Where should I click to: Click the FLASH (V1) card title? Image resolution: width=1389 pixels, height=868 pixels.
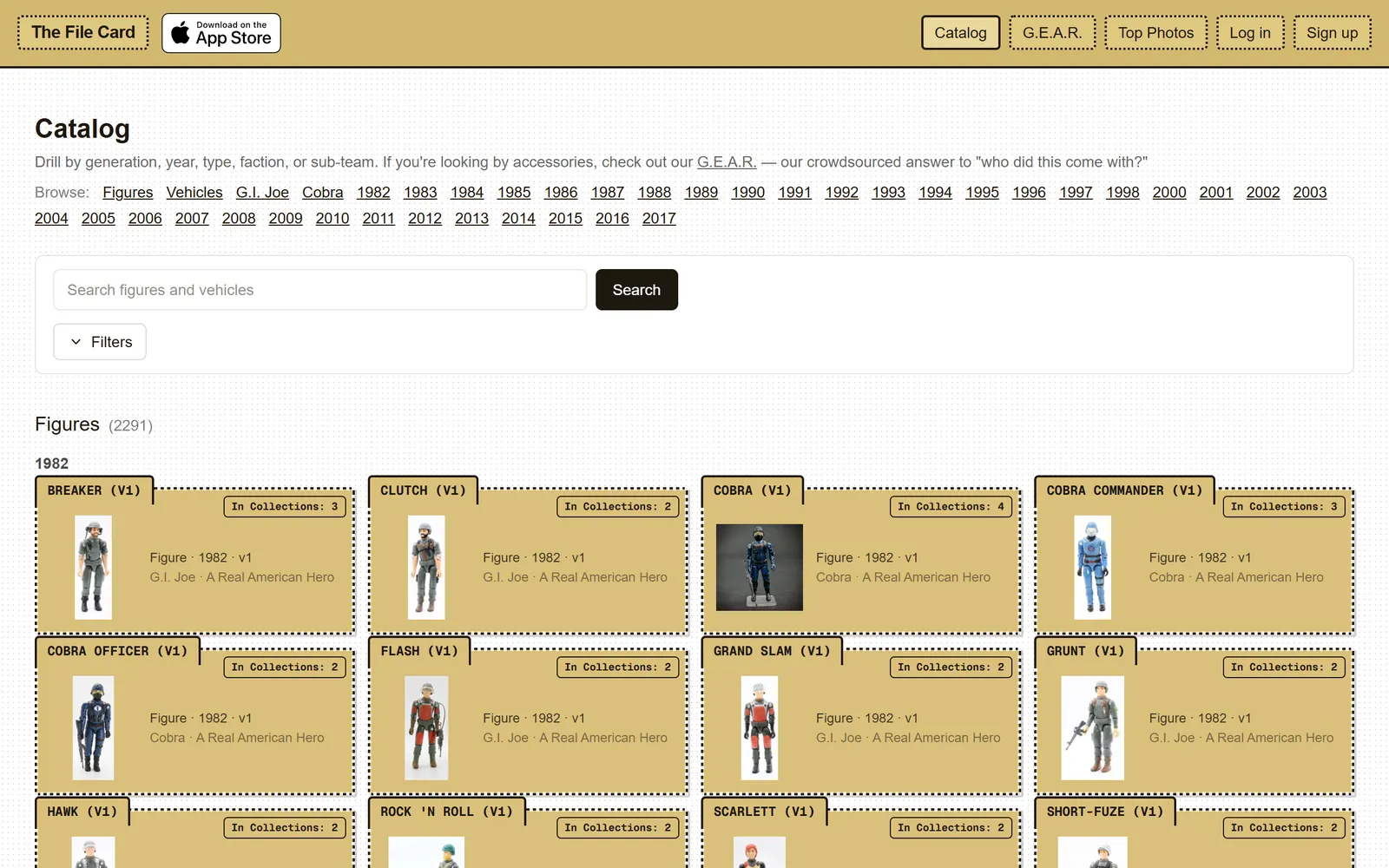pos(418,651)
